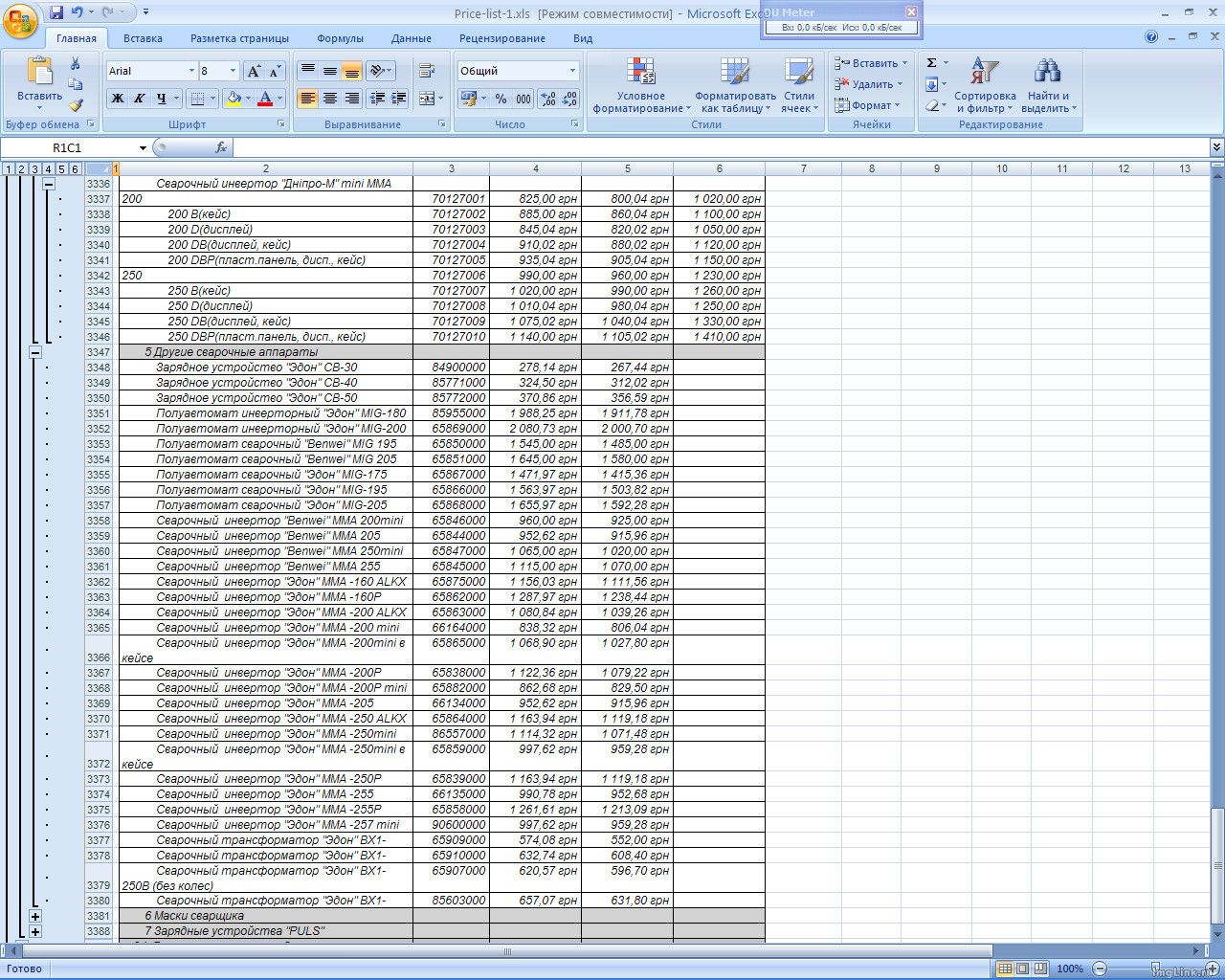The width and height of the screenshot is (1225, 980).
Task: Switch to the Рецензирование tab
Action: pyautogui.click(x=502, y=38)
